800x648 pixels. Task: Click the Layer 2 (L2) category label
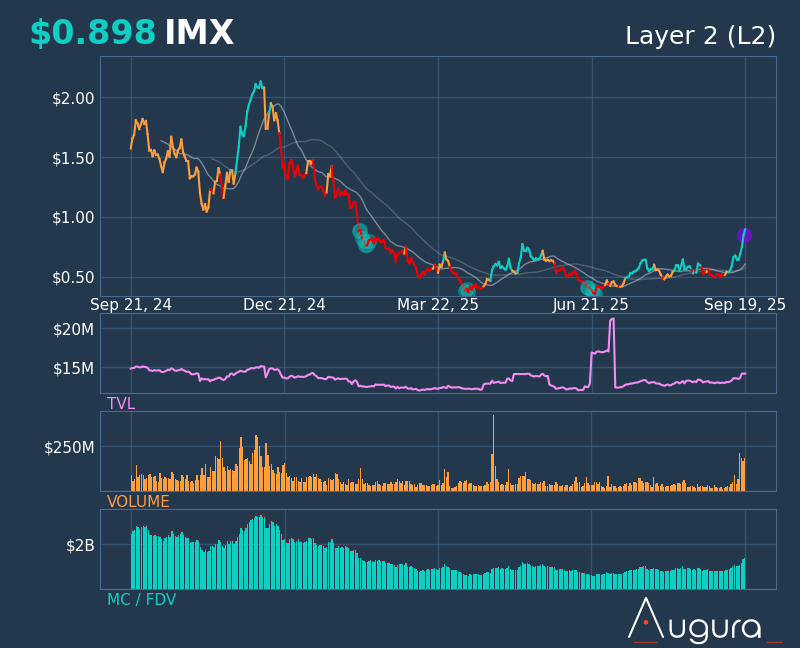pos(700,36)
